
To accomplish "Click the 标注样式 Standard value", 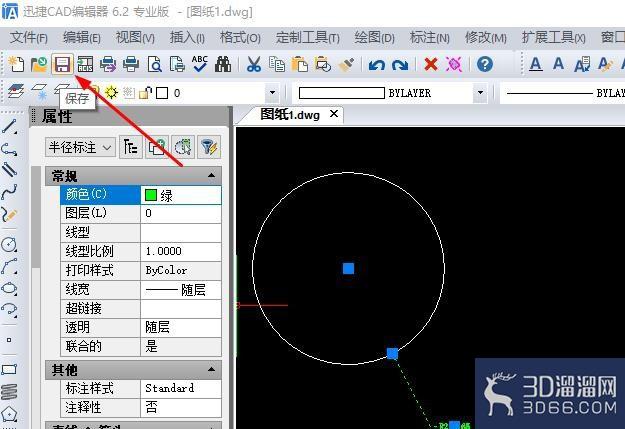I will click(181, 388).
